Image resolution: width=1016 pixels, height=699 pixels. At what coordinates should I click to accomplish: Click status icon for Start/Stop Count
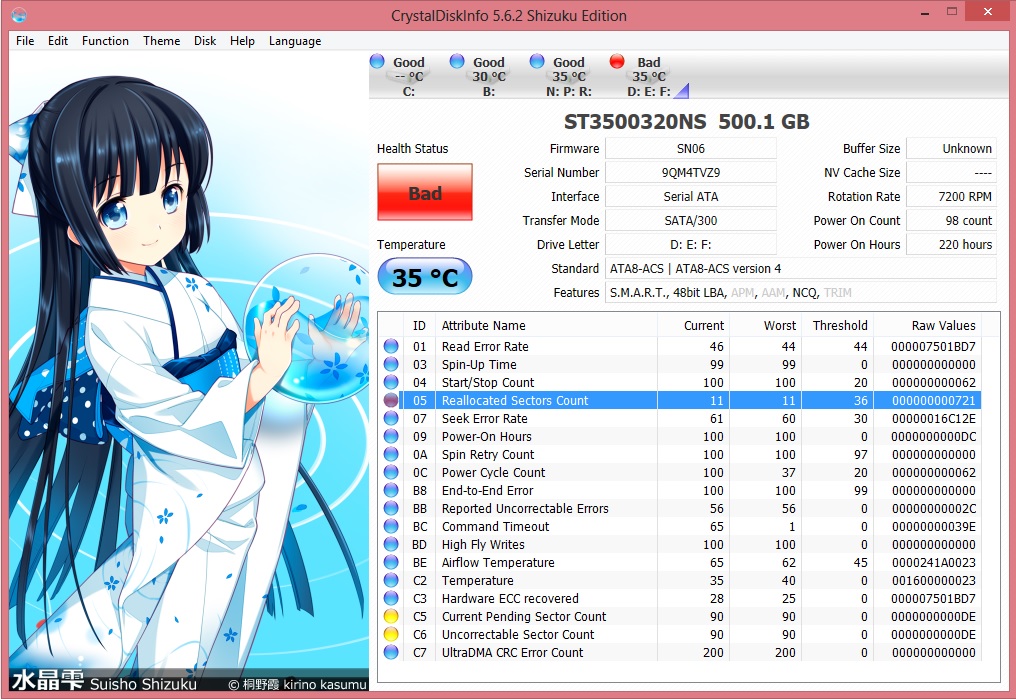pyautogui.click(x=391, y=382)
